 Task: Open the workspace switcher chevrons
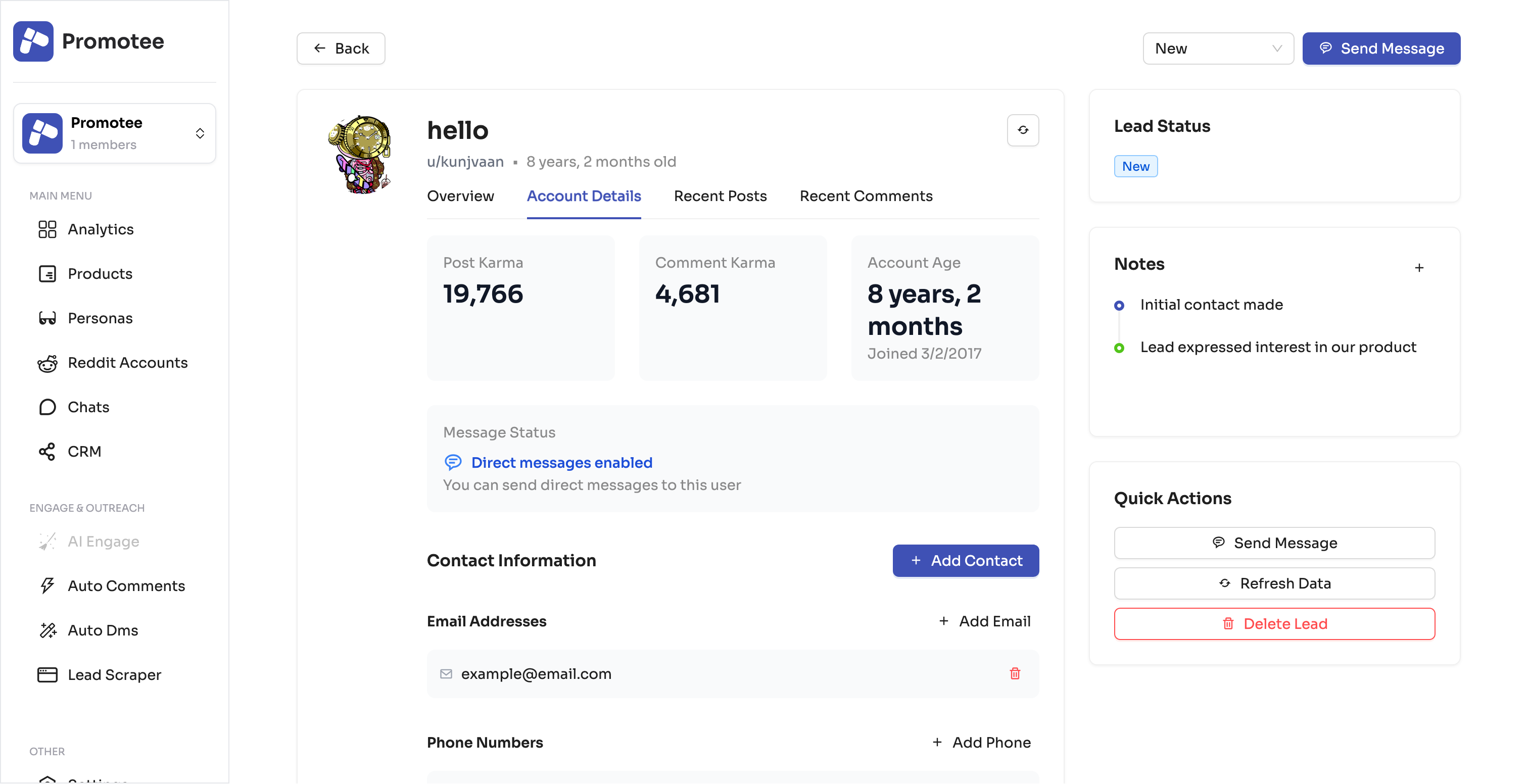tap(200, 133)
